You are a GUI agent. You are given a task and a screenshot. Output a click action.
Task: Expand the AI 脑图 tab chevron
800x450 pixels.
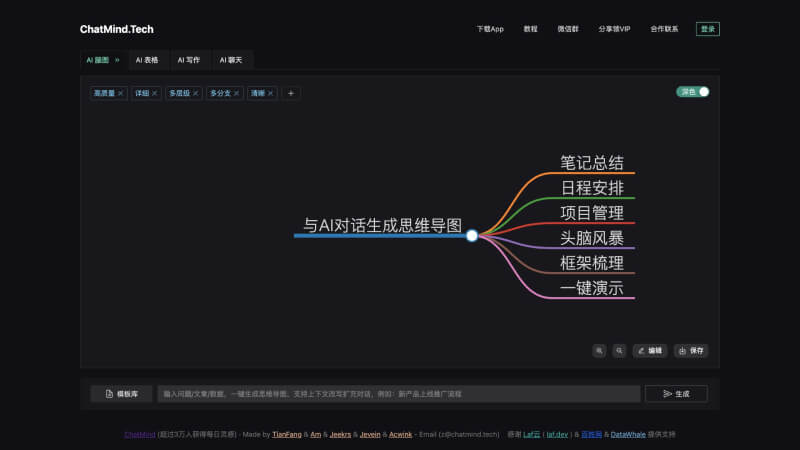tap(117, 60)
